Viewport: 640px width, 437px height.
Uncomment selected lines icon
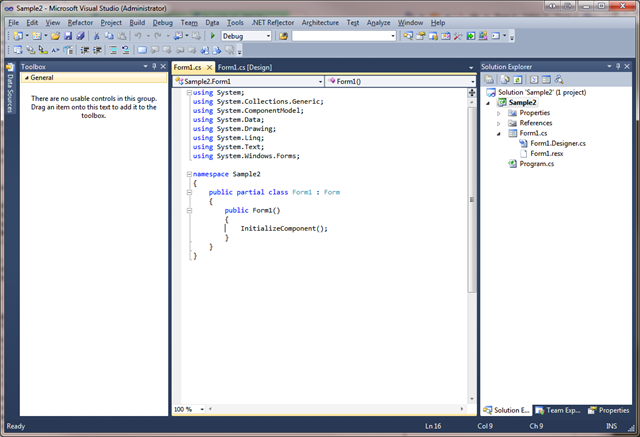click(x=125, y=50)
